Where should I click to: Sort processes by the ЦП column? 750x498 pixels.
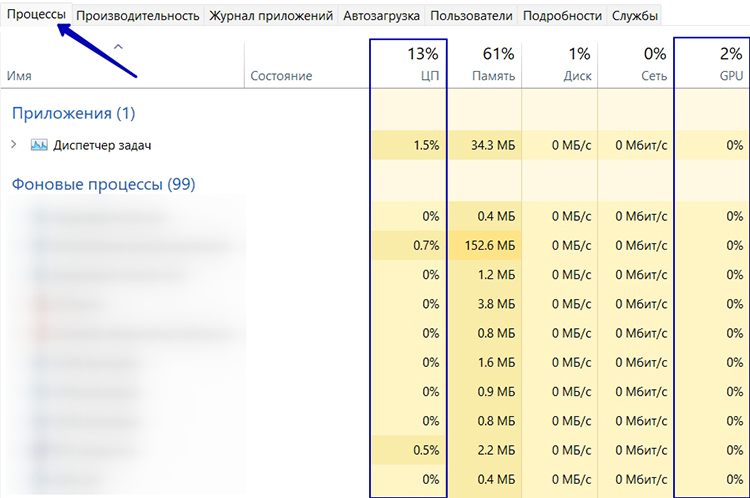[409, 64]
